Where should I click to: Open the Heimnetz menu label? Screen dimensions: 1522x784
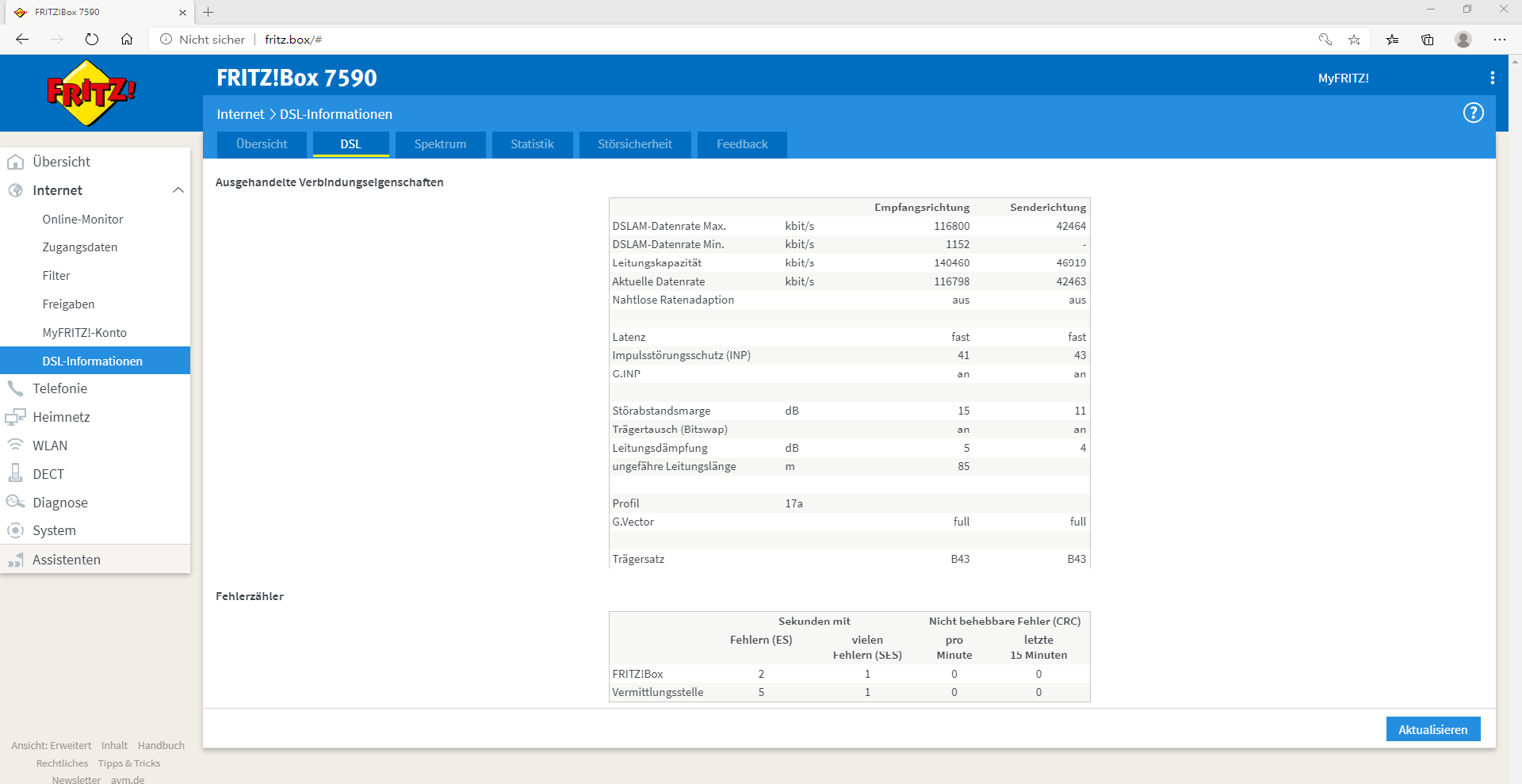click(61, 417)
